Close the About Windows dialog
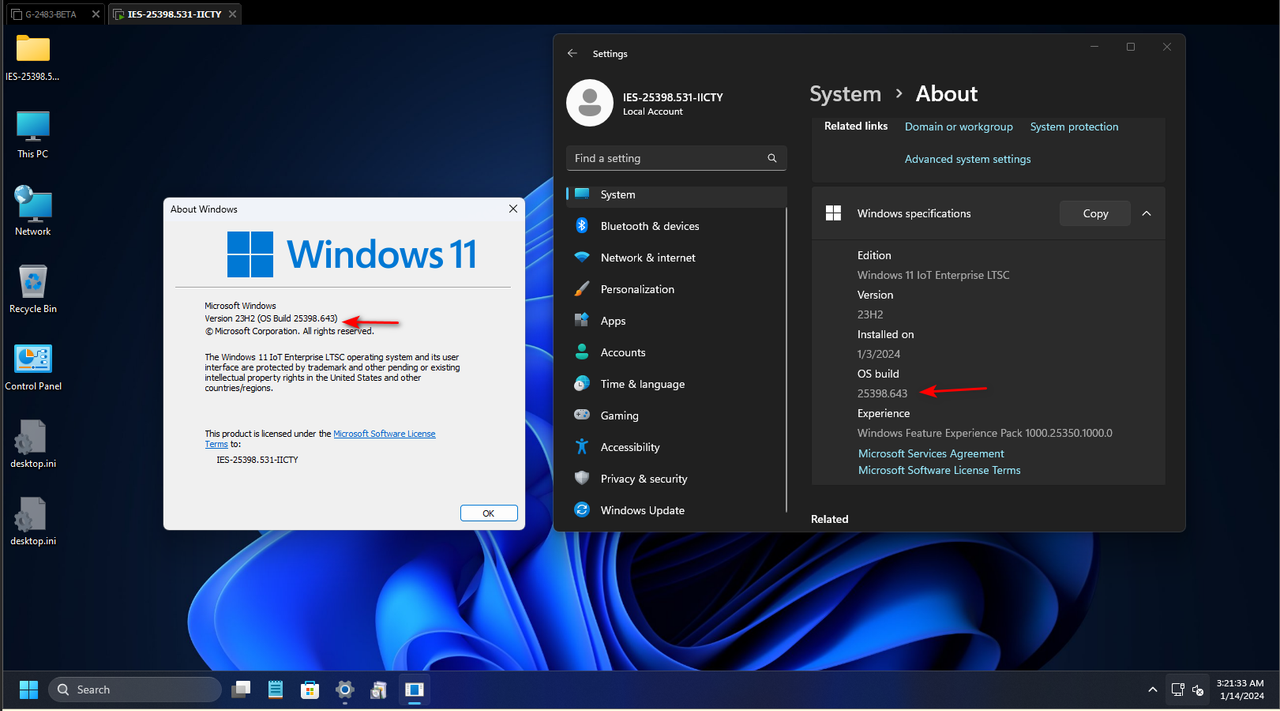The width and height of the screenshot is (1280, 711). (x=513, y=209)
